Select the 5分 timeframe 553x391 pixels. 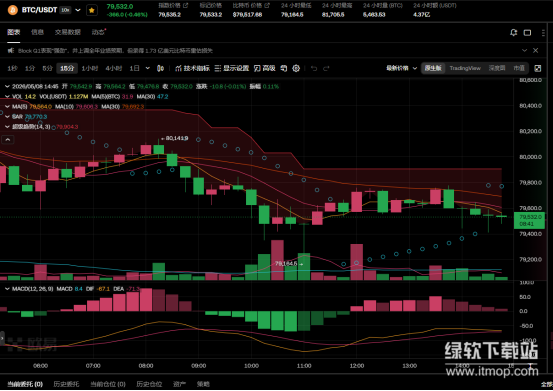pyautogui.click(x=47, y=68)
